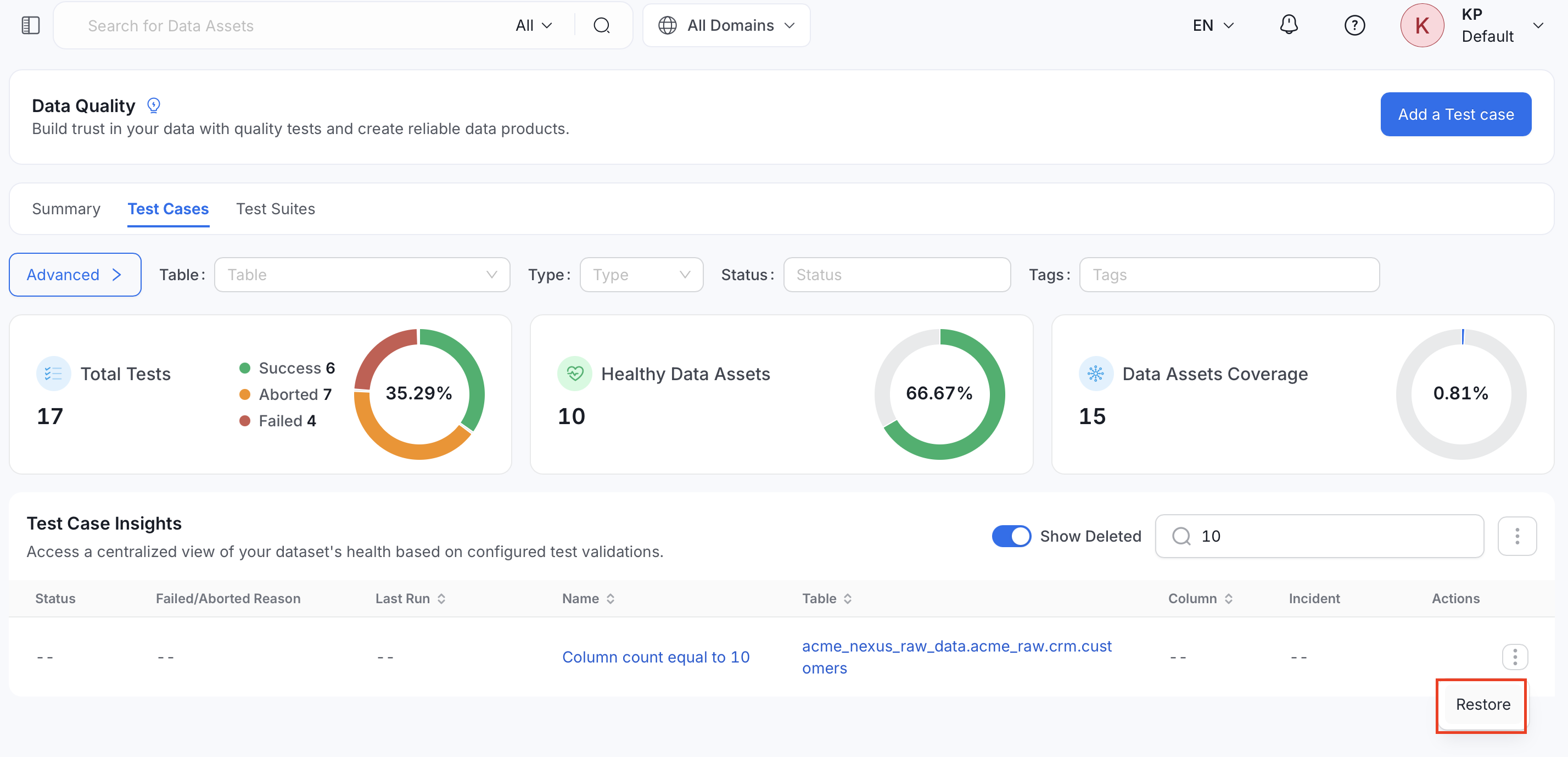
Task: Select the Test Cases tab
Action: (x=168, y=209)
